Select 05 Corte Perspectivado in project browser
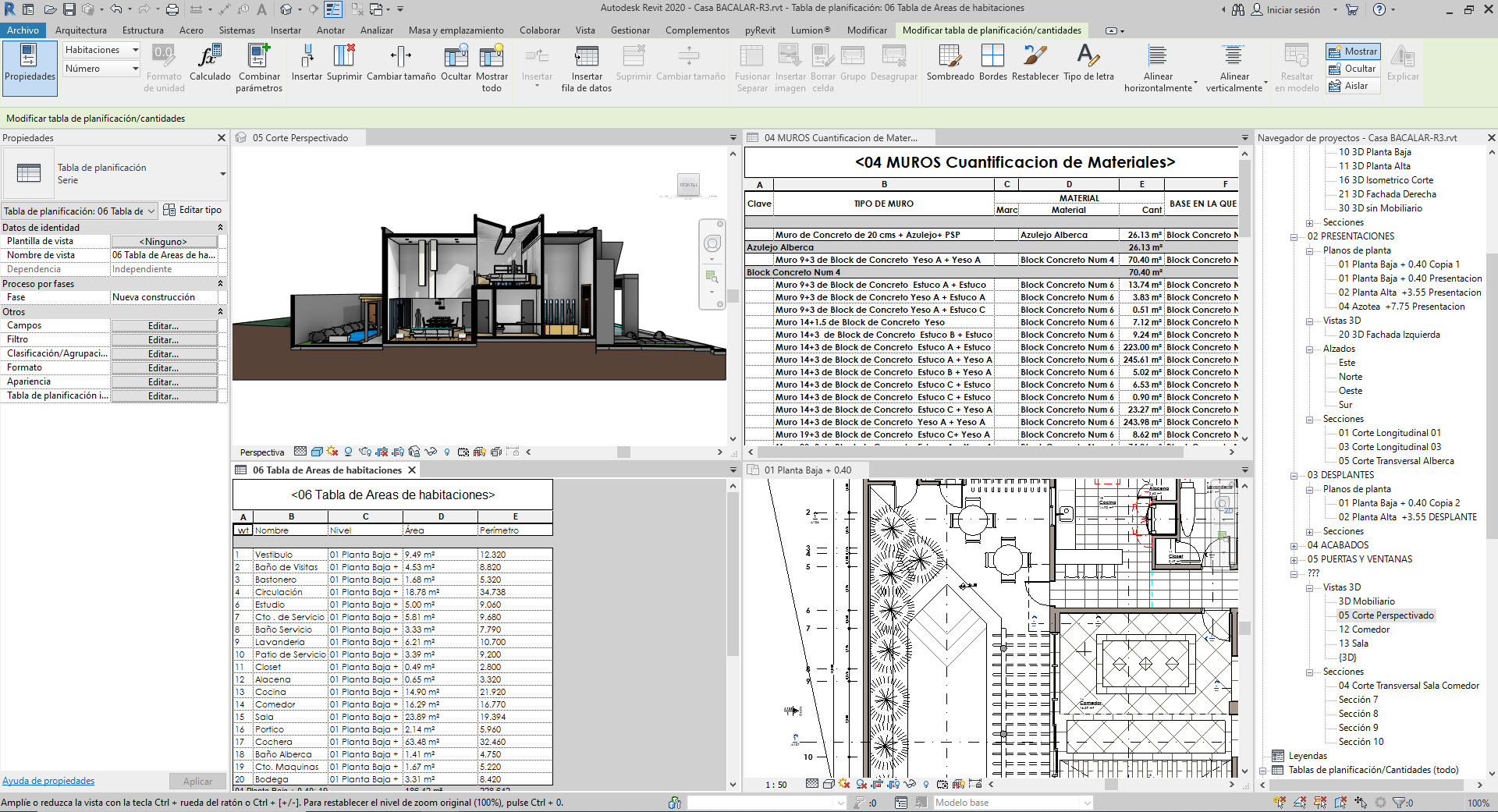The height and width of the screenshot is (812, 1498). coord(1386,615)
